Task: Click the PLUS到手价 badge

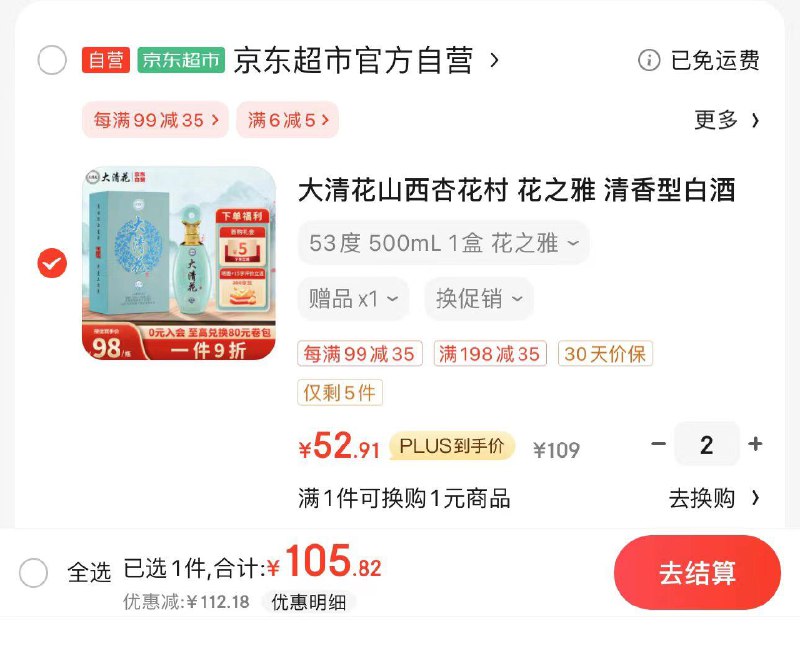Action: [x=452, y=446]
